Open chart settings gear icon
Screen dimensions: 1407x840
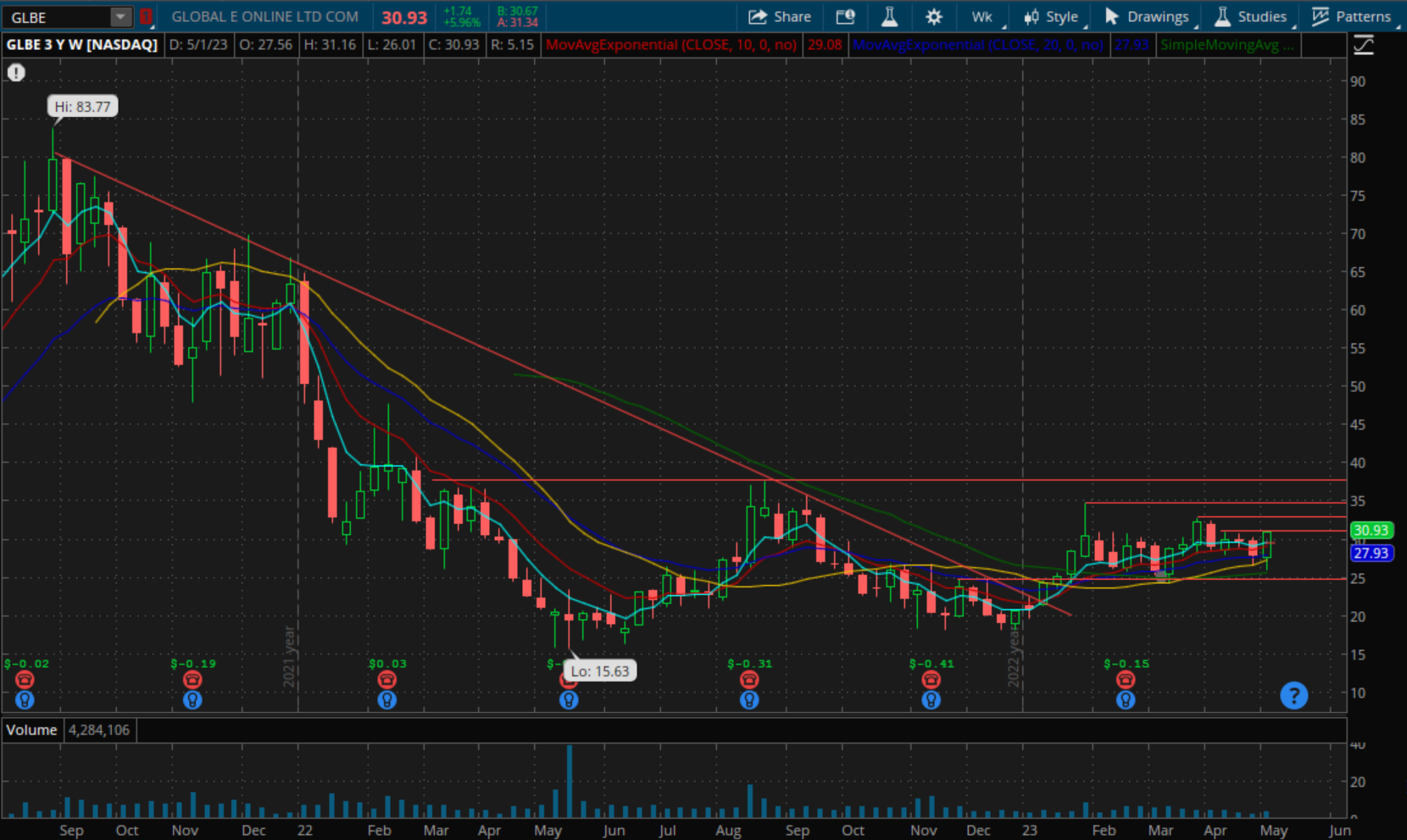pyautogui.click(x=934, y=16)
